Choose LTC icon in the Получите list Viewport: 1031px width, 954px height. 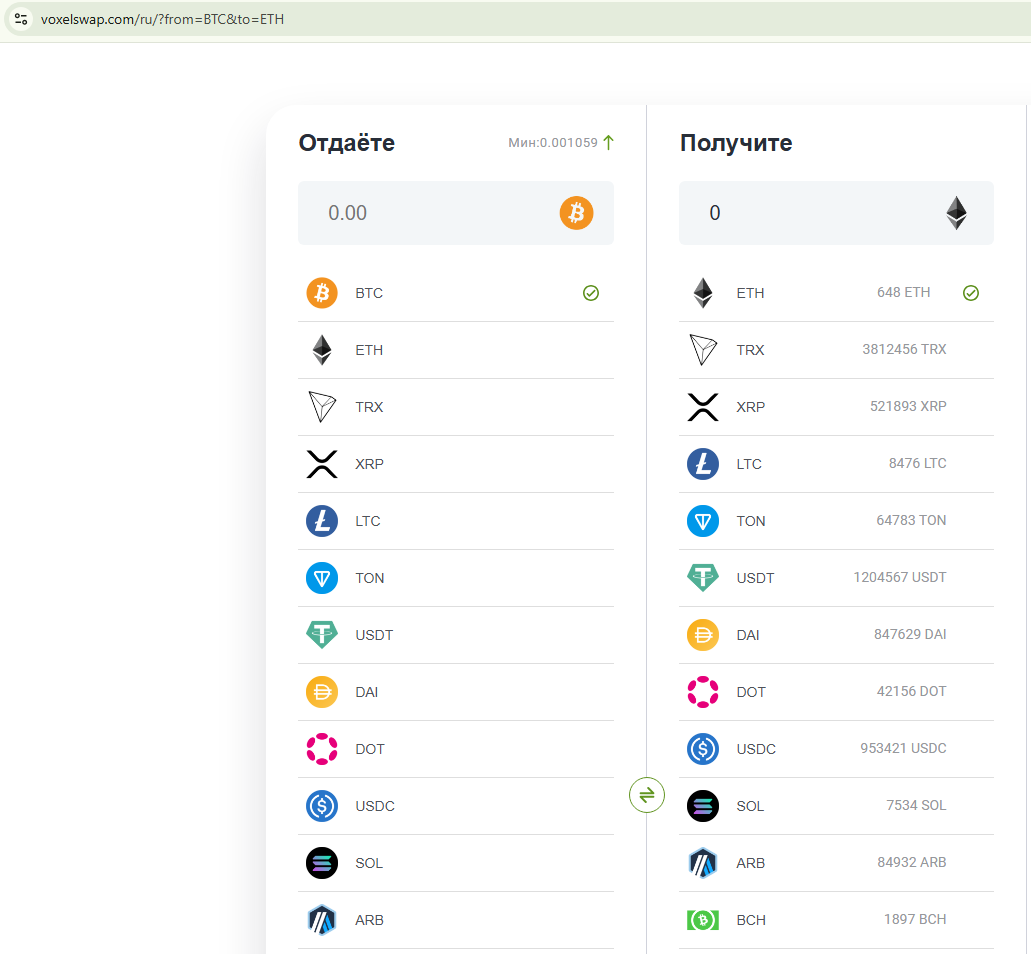coord(703,464)
